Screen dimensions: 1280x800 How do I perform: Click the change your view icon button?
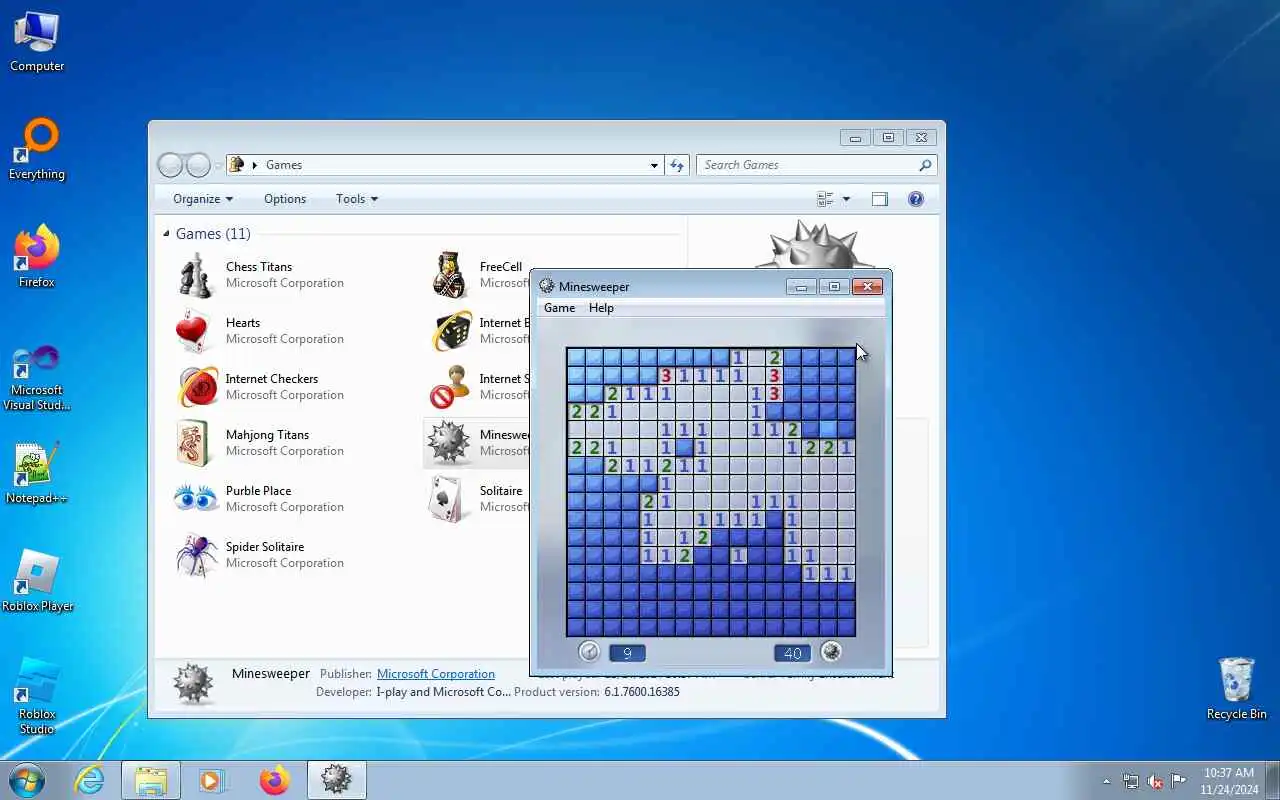click(825, 199)
